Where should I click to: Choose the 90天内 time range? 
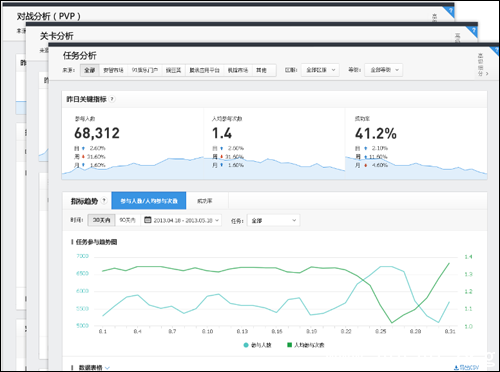point(127,220)
